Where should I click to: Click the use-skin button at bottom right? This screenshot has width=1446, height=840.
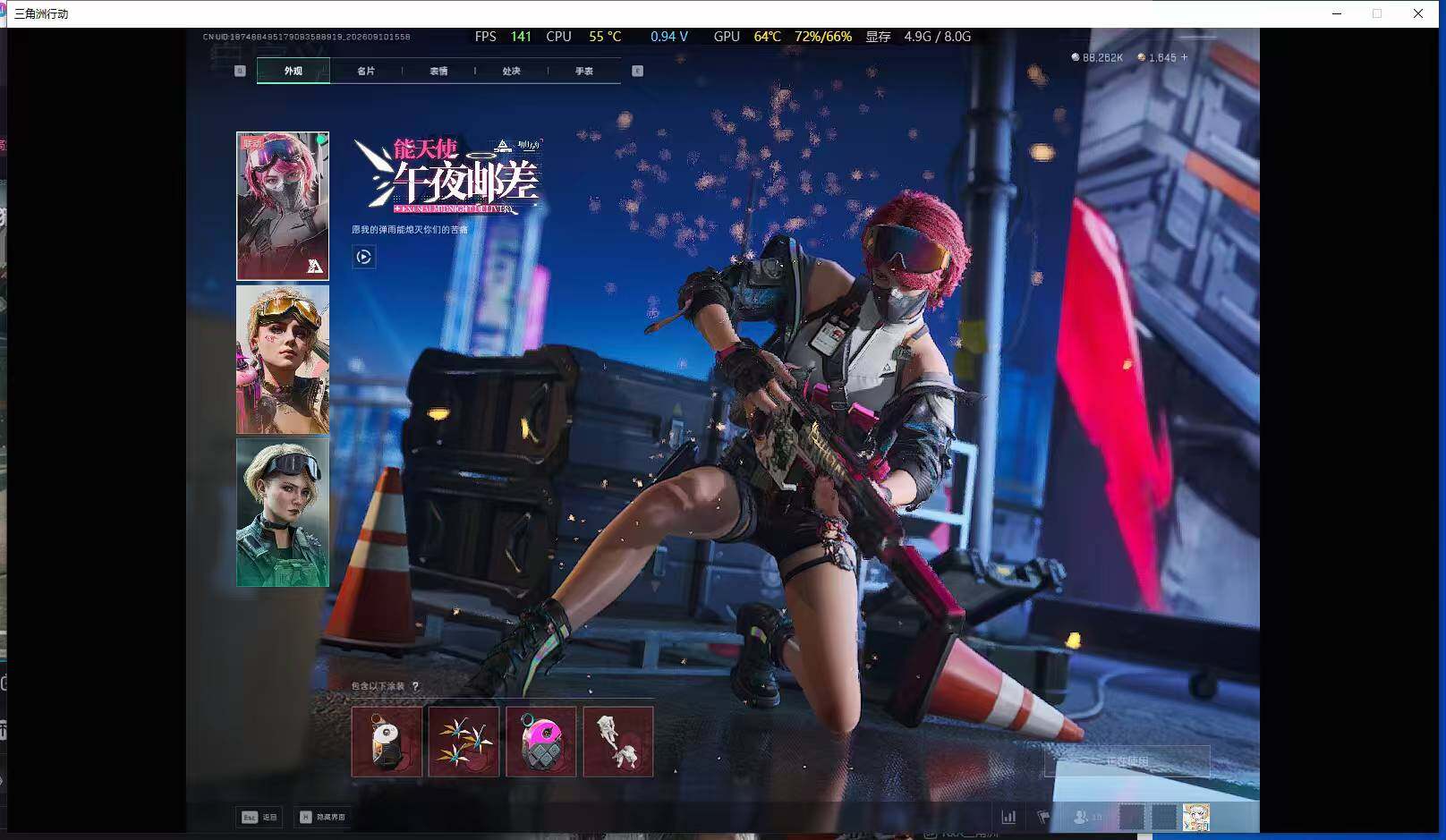[x=1127, y=761]
